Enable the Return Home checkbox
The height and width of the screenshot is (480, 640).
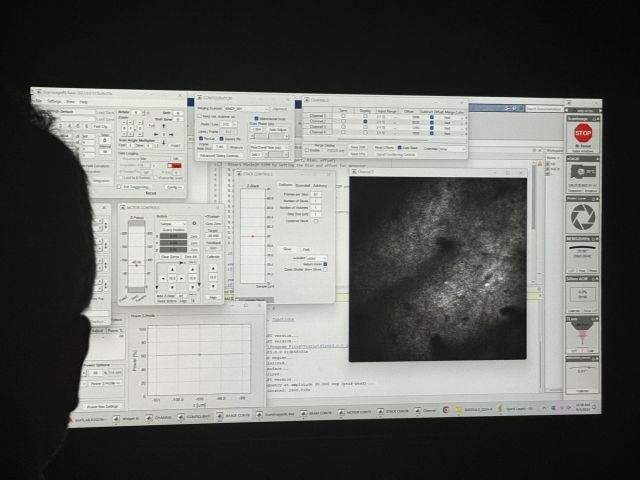point(325,263)
